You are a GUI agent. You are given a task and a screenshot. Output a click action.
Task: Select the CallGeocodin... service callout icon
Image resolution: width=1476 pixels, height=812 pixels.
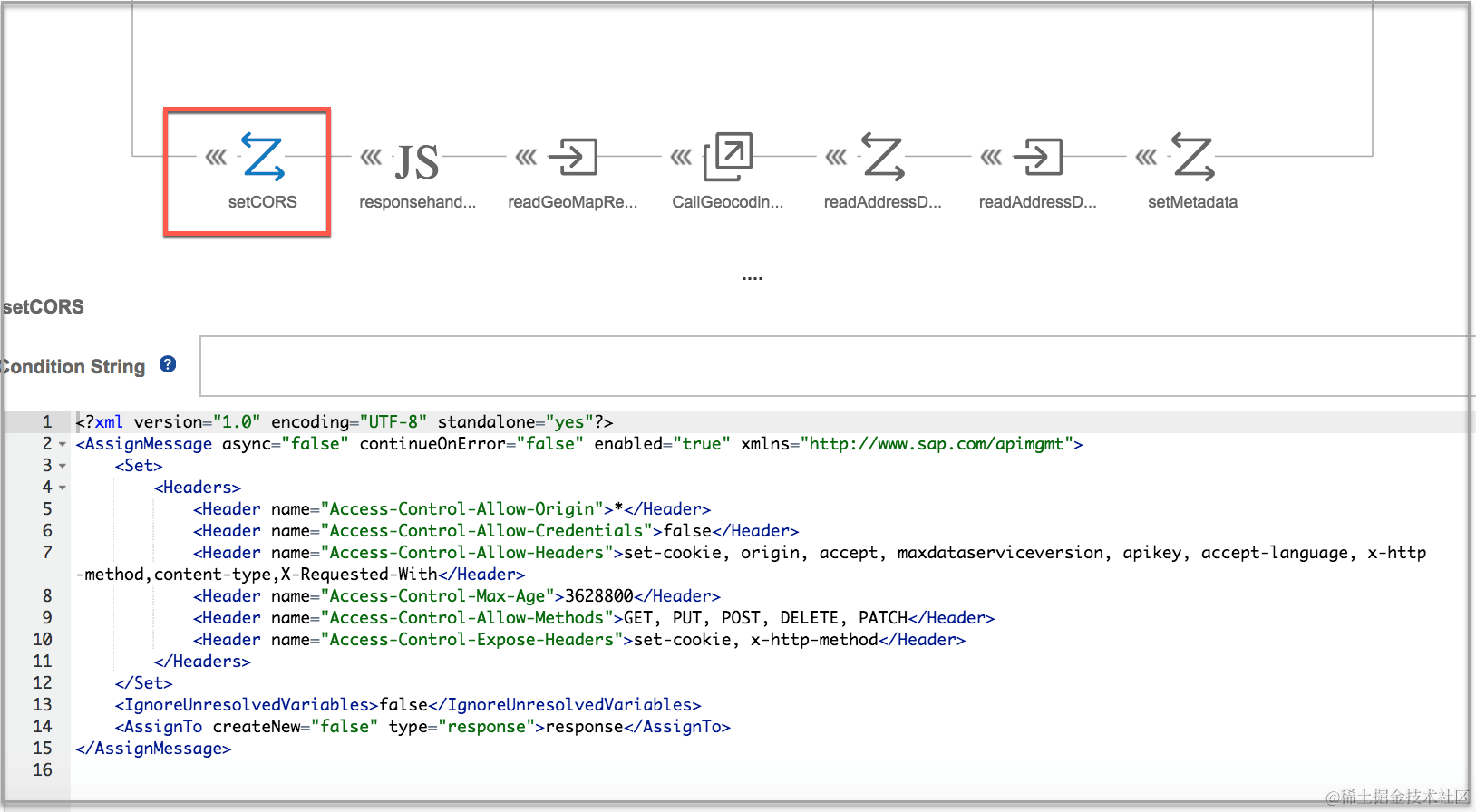click(x=728, y=156)
